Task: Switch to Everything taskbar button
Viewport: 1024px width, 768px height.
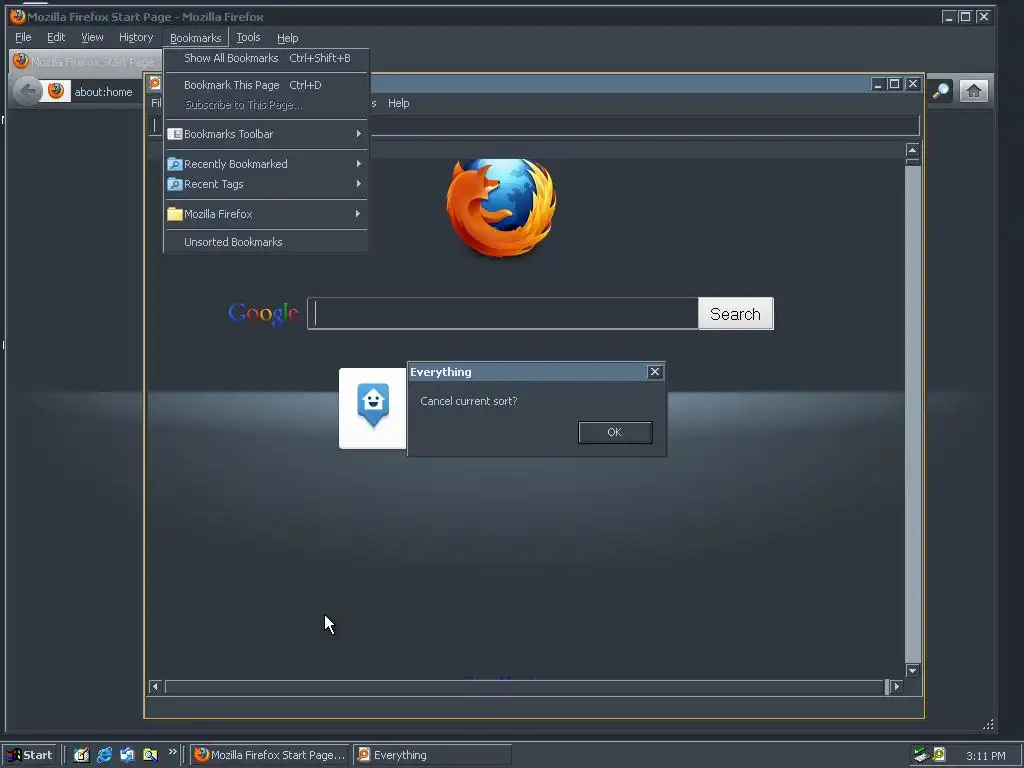Action: tap(432, 755)
